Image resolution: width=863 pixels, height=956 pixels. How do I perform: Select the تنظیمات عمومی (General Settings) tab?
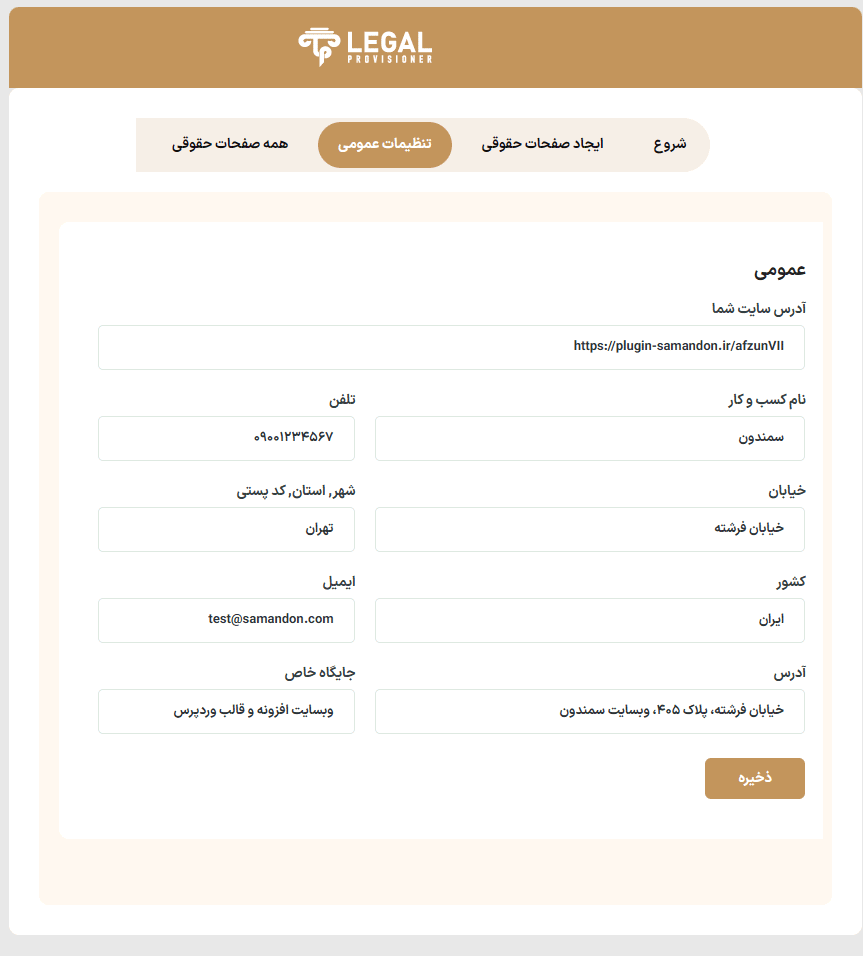pyautogui.click(x=385, y=144)
